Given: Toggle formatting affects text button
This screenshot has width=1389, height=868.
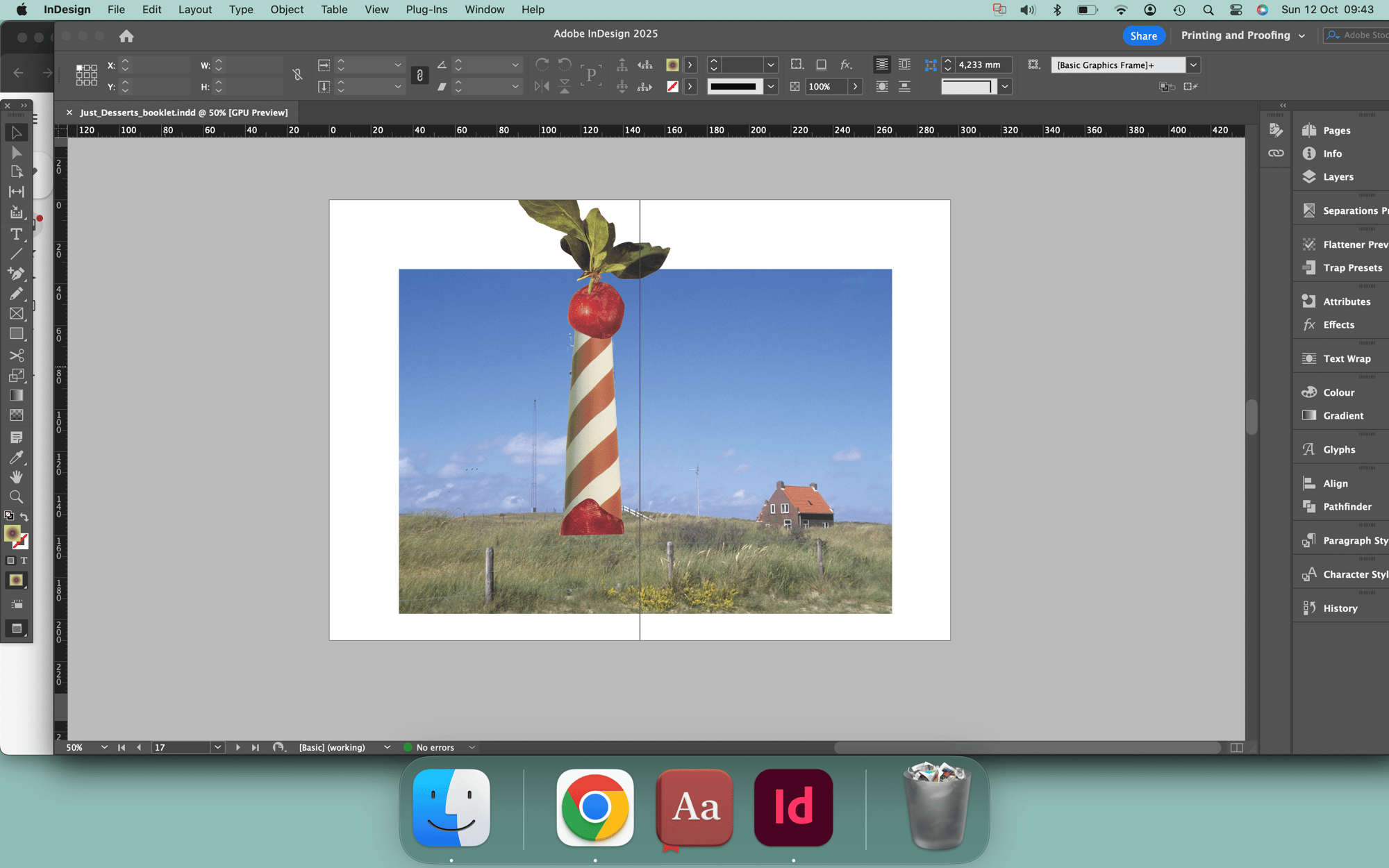Looking at the screenshot, I should point(24,560).
